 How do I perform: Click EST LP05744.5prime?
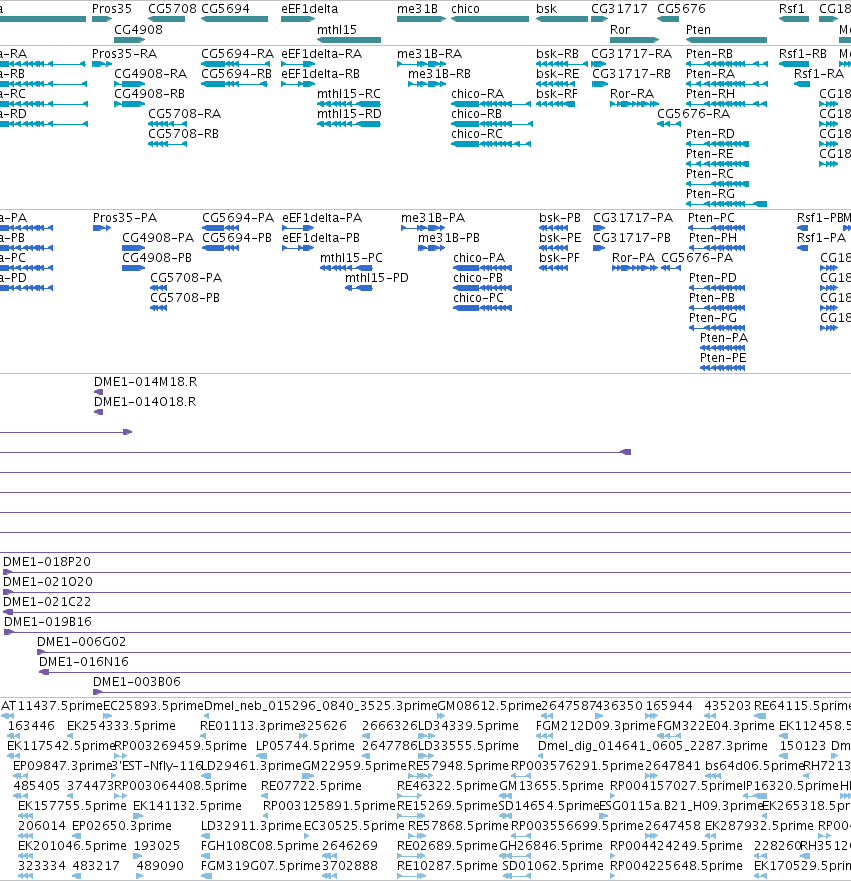click(x=262, y=756)
